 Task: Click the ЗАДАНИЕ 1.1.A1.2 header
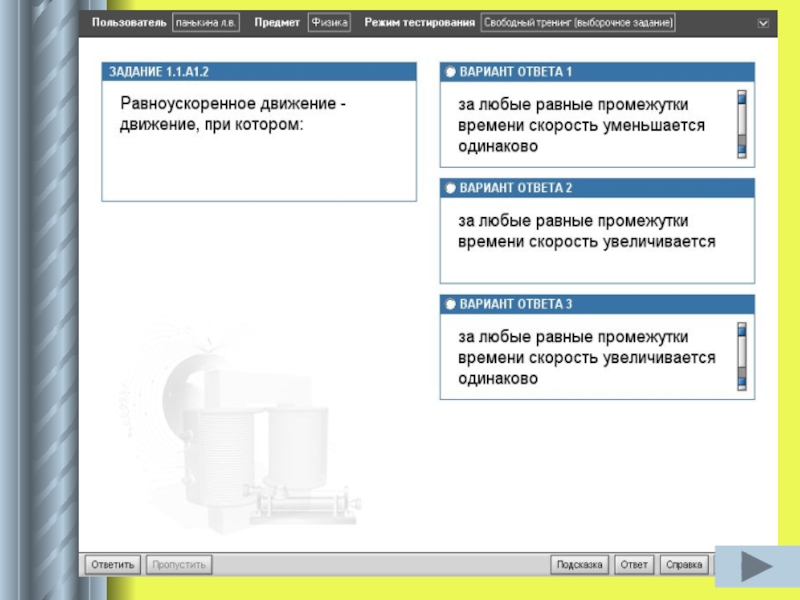[x=259, y=72]
